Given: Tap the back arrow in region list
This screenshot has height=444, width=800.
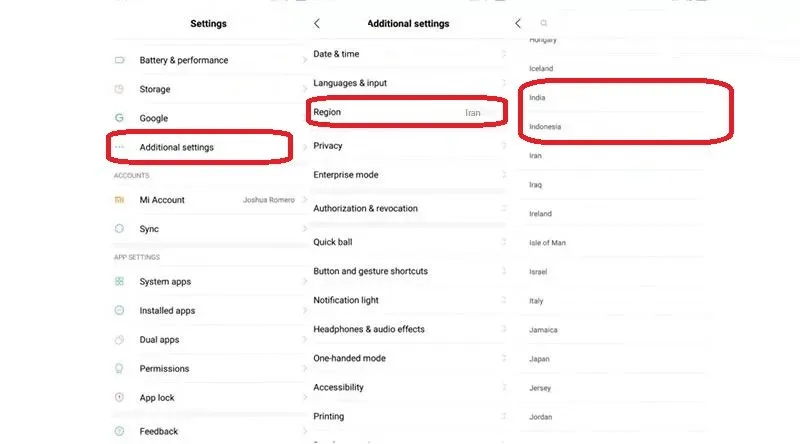Looking at the screenshot, I should 517,23.
